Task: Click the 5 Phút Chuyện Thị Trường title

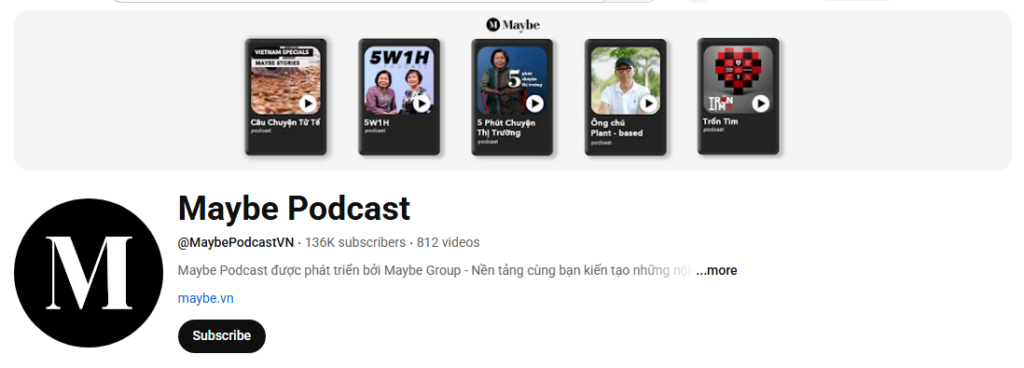Action: (x=506, y=127)
